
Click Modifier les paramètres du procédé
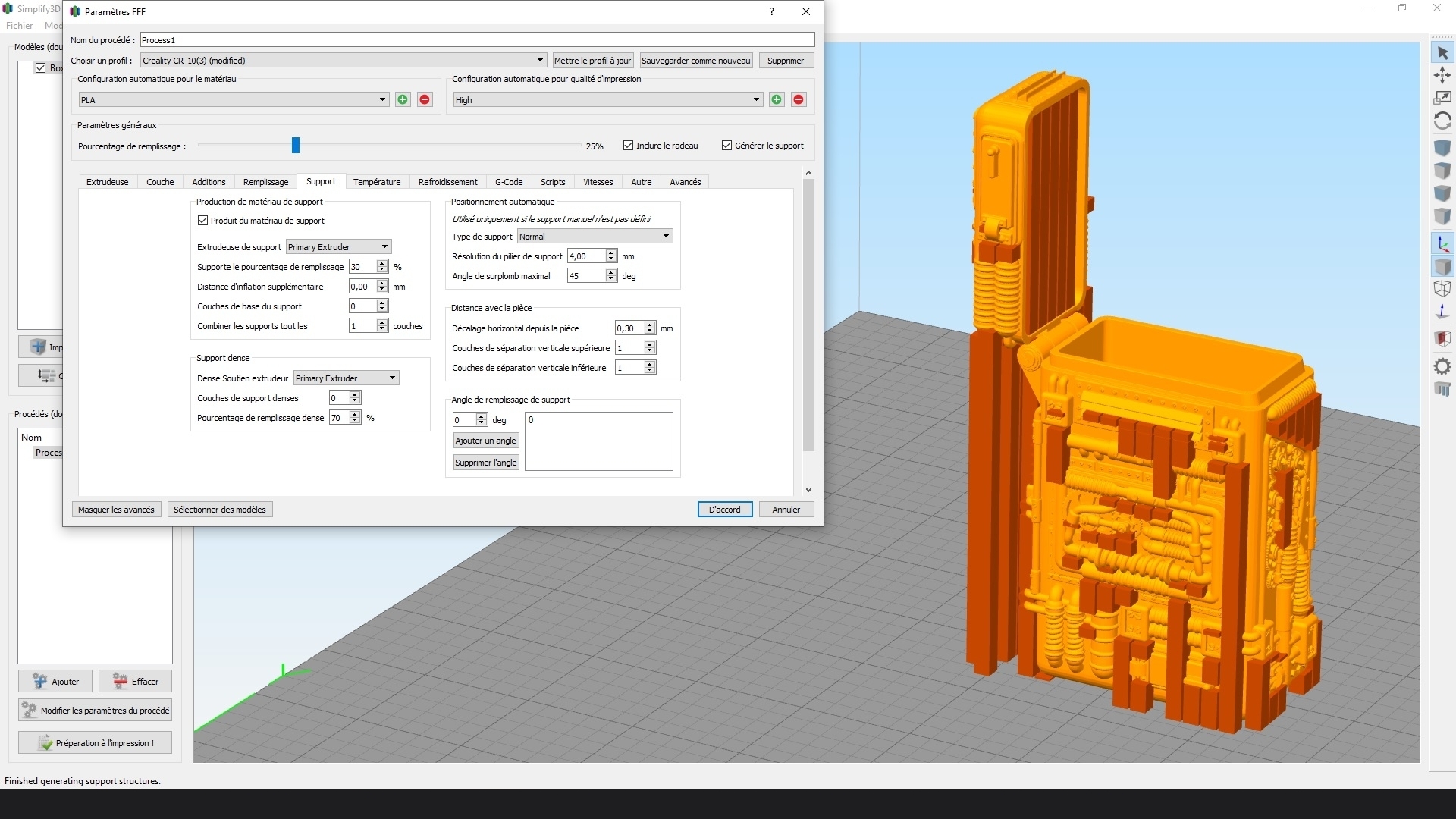point(95,710)
